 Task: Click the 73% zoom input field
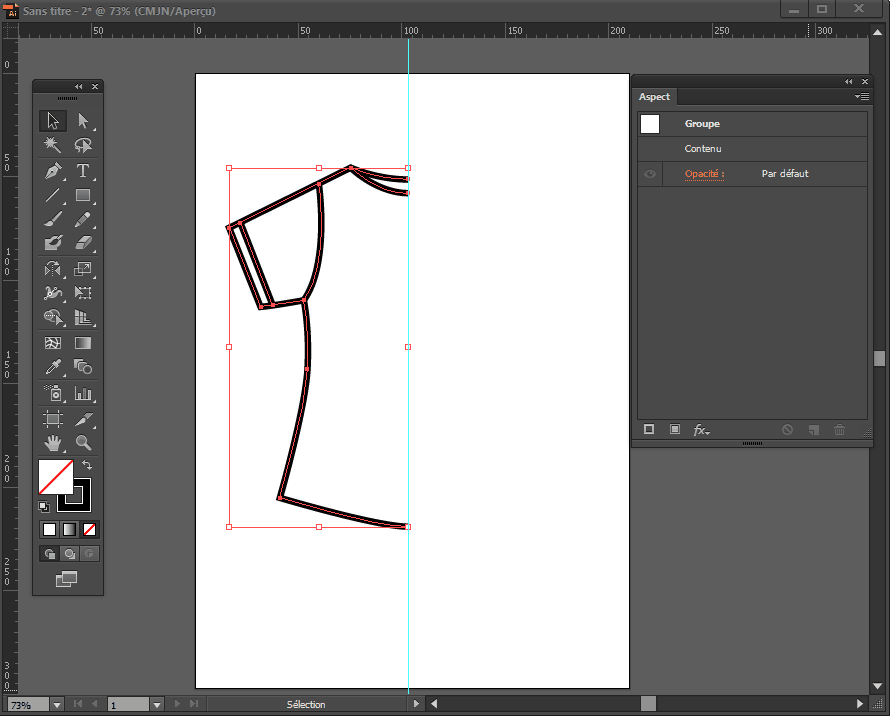28,705
